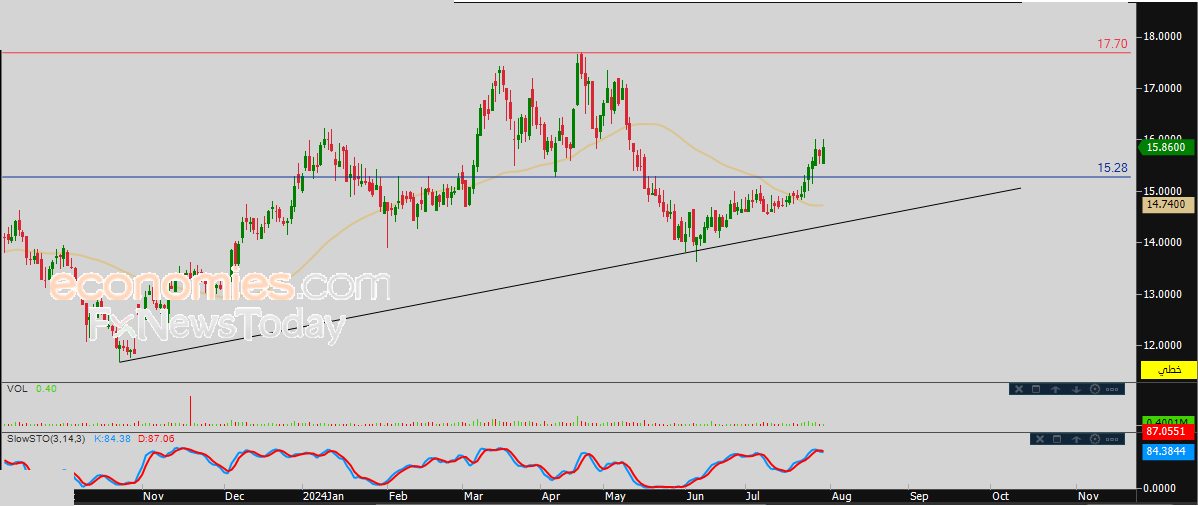Close the VOL indicator panel
Screen dimensions: 1198x506
(x=1018, y=389)
